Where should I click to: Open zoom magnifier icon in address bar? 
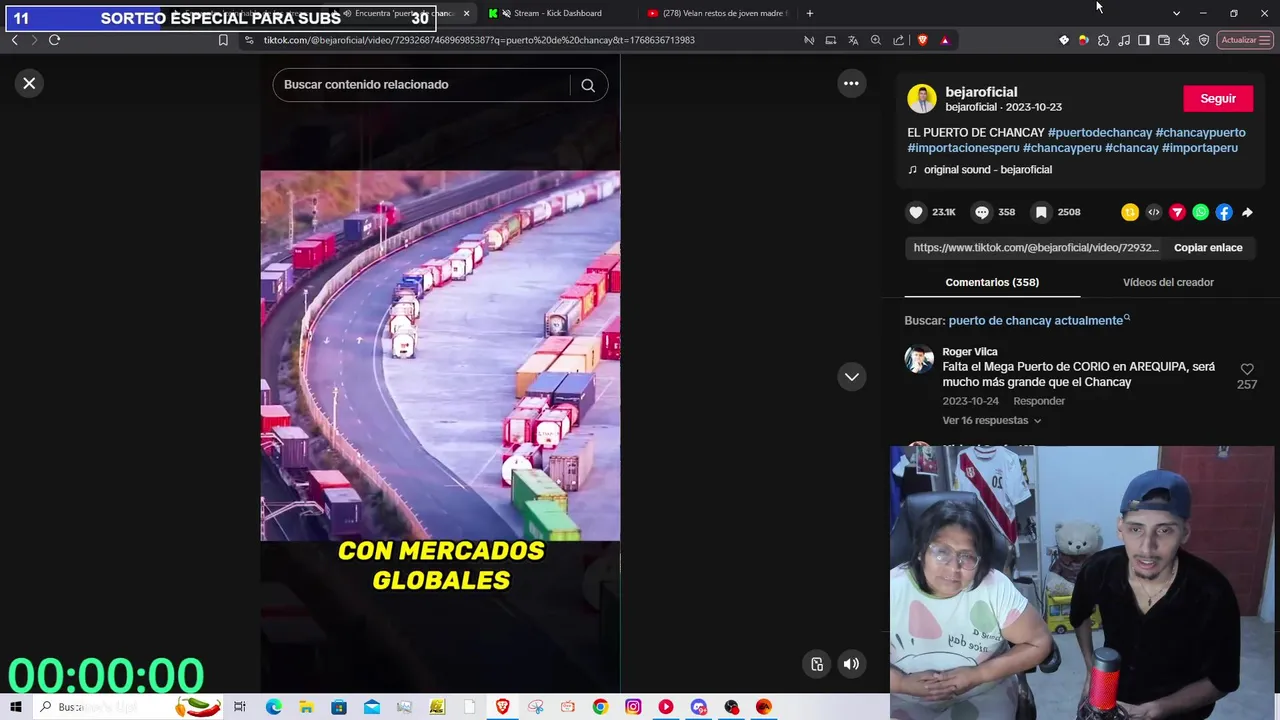click(876, 40)
